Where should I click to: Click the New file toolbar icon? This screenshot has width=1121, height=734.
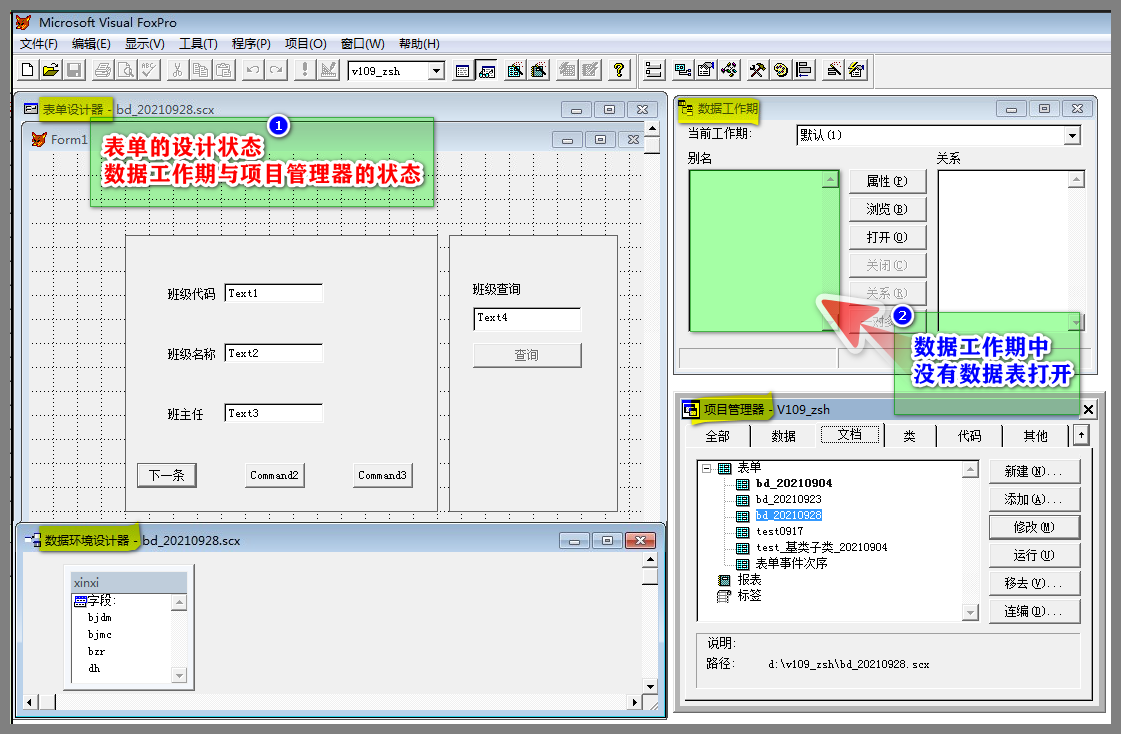point(27,70)
